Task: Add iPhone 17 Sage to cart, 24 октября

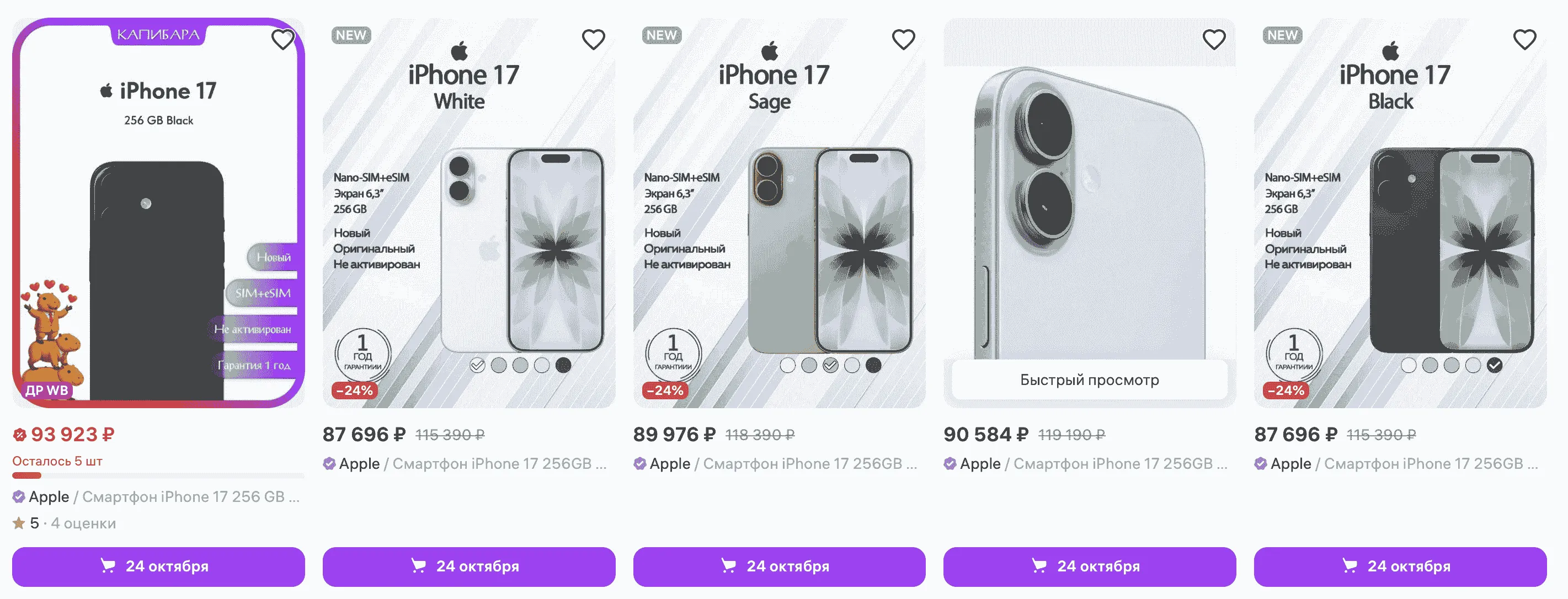Action: coord(779,567)
